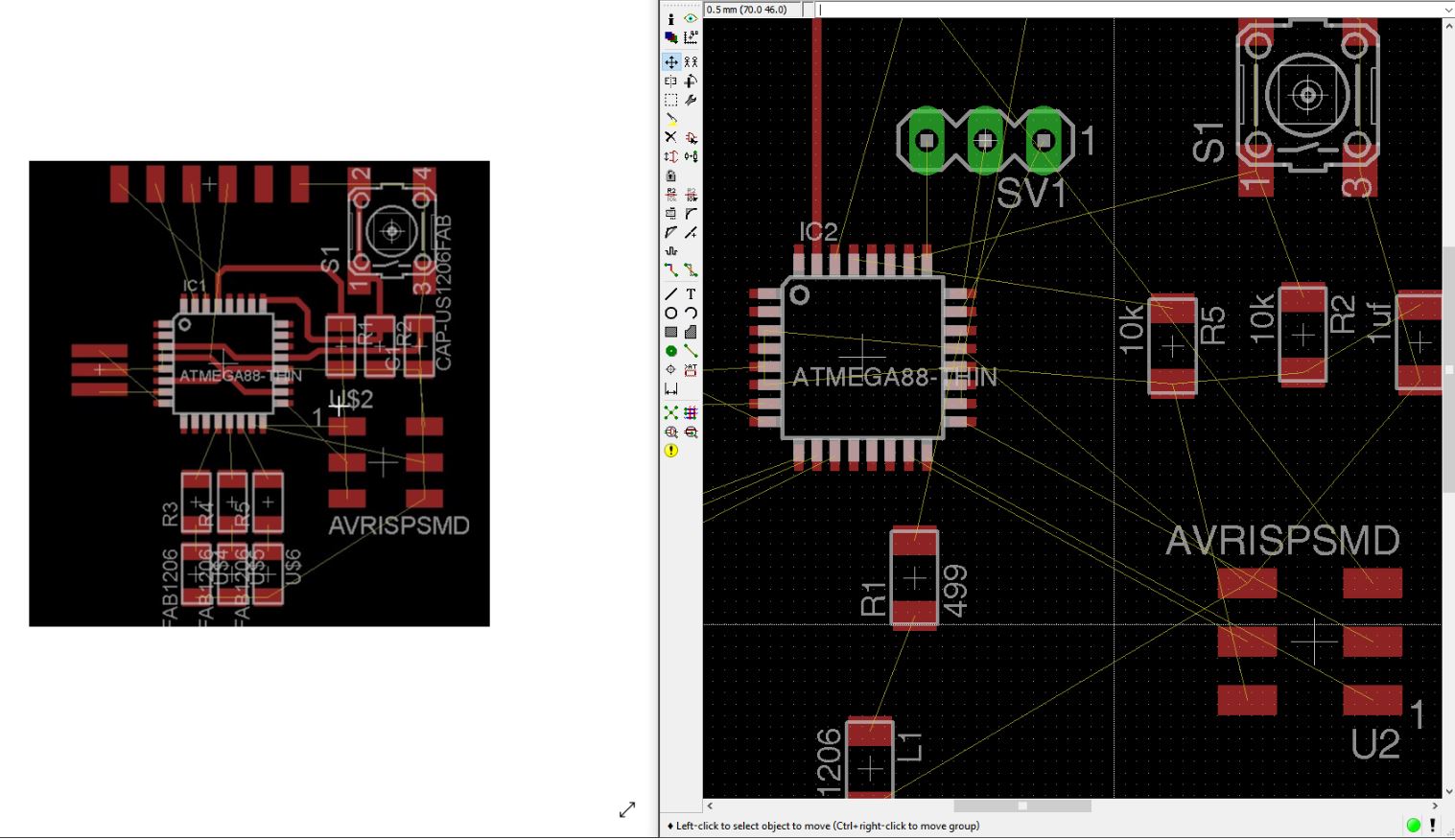The height and width of the screenshot is (840, 1455).
Task: Click the exclamation mark in status bar
Action: (x=1433, y=826)
